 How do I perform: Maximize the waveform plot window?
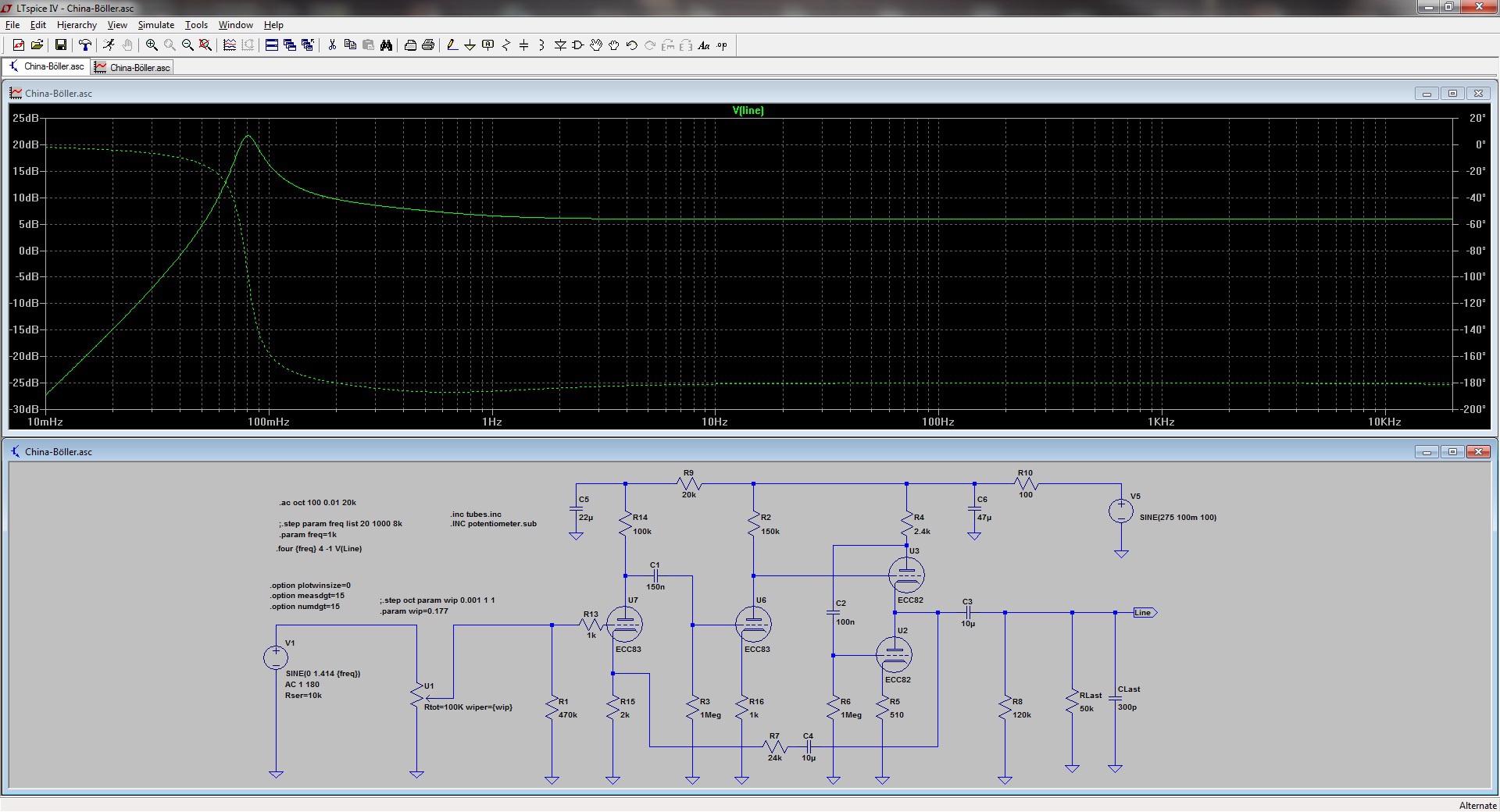click(1452, 94)
